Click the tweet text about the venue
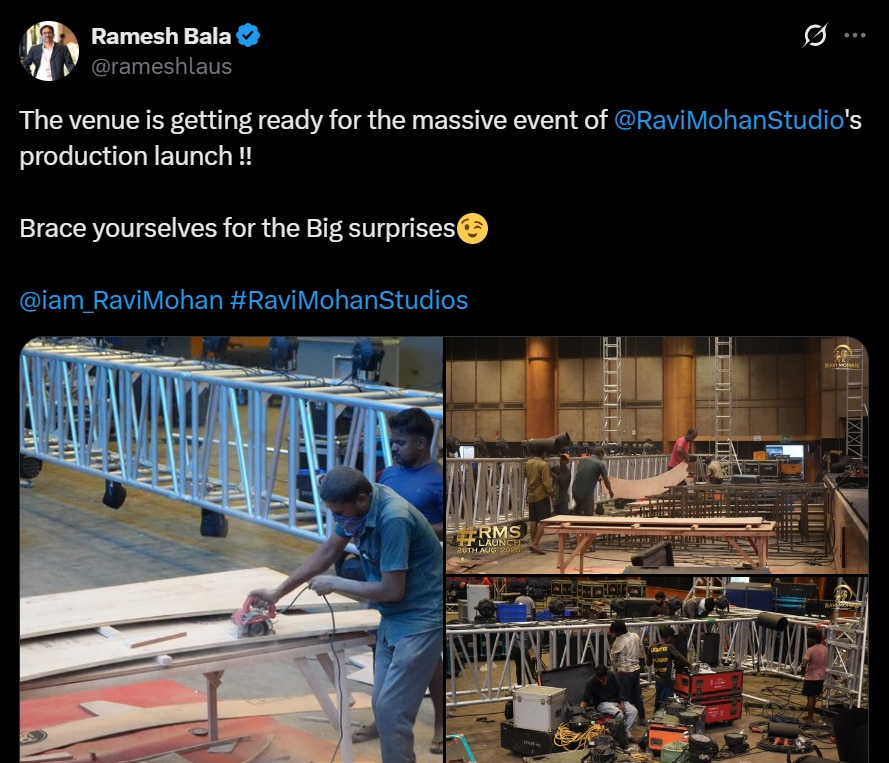Viewport: 889px width, 763px height. tap(441, 138)
